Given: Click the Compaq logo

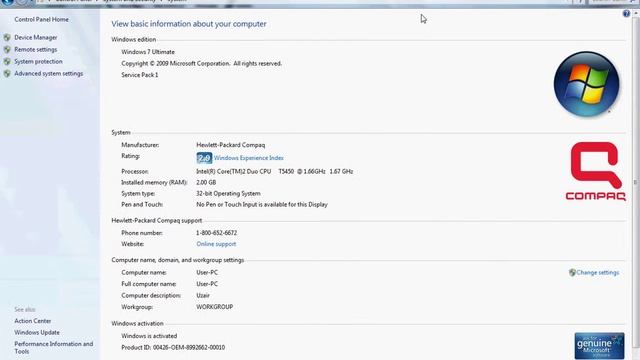Looking at the screenshot, I should 596,171.
